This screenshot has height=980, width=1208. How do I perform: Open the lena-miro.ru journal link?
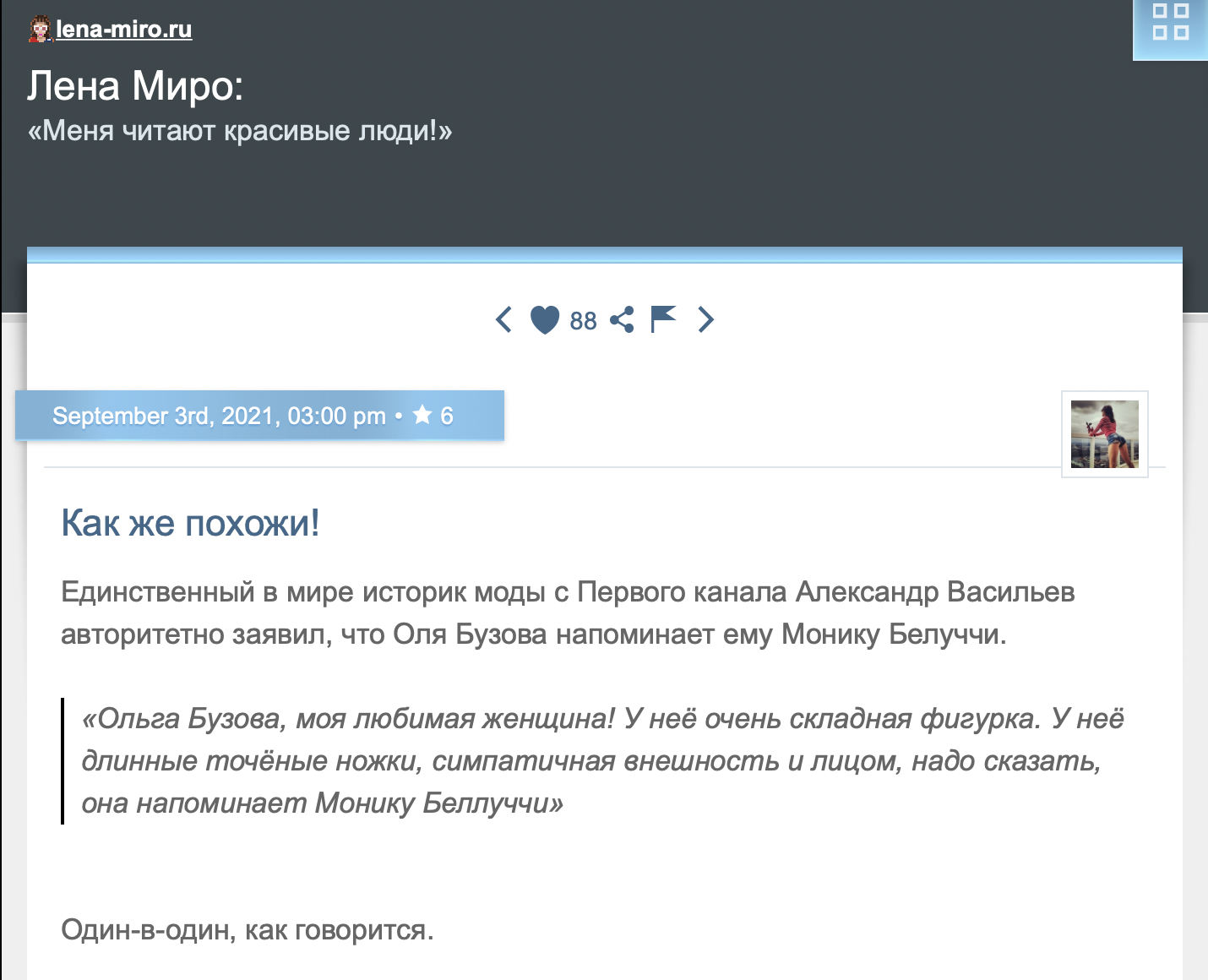(x=124, y=29)
